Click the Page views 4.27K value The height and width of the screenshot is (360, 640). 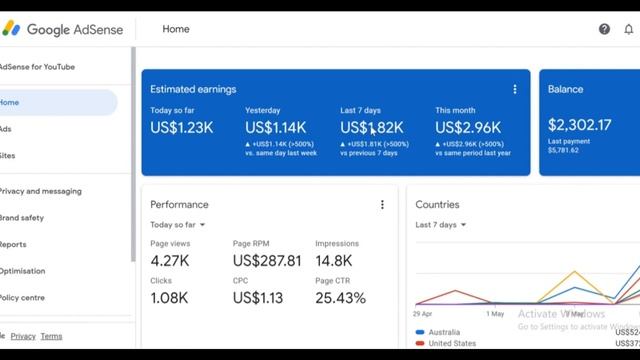point(170,261)
